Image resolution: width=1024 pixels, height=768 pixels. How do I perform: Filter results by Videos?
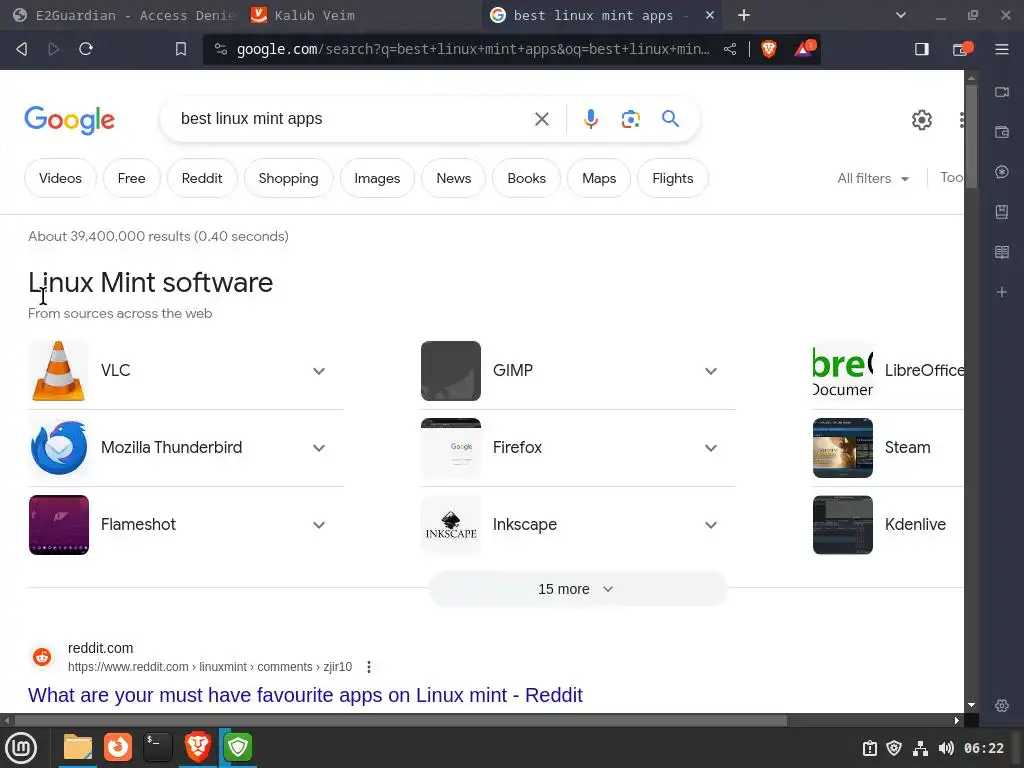[x=60, y=178]
